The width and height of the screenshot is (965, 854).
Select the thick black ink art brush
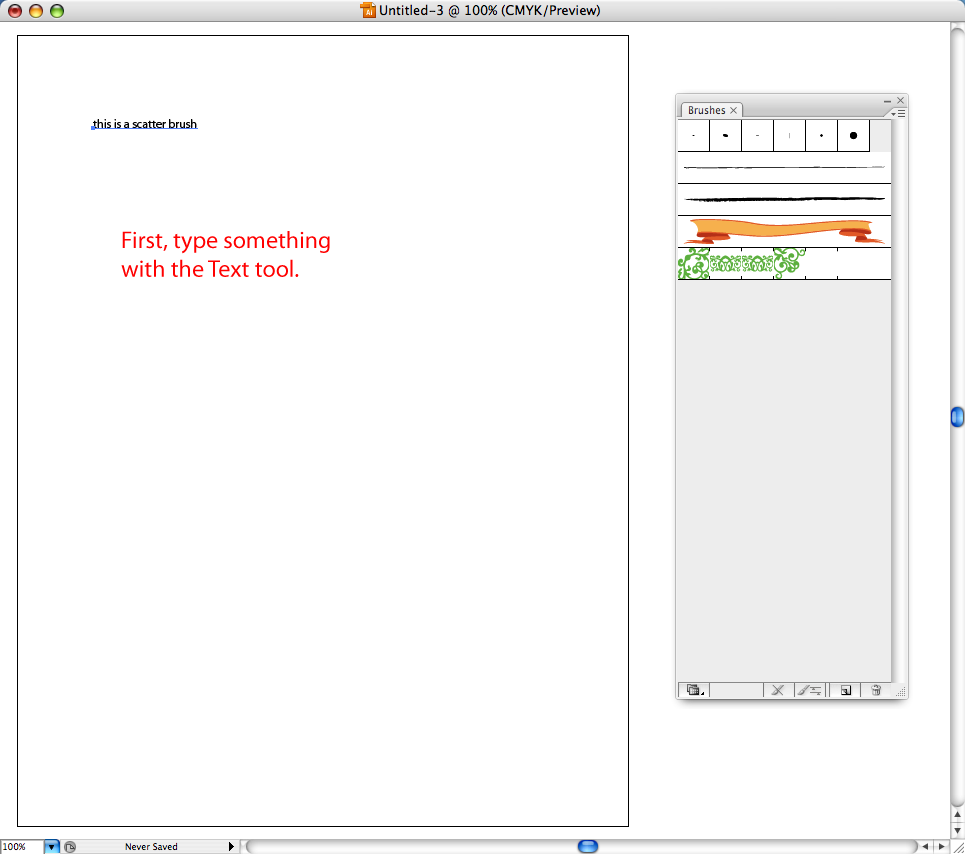click(784, 199)
